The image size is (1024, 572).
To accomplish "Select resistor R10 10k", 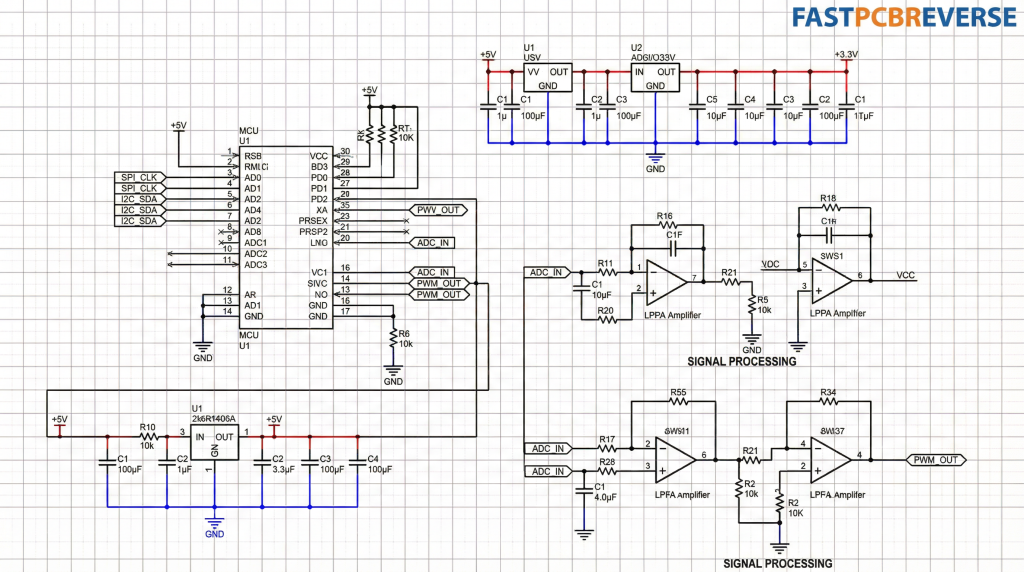I will point(148,436).
